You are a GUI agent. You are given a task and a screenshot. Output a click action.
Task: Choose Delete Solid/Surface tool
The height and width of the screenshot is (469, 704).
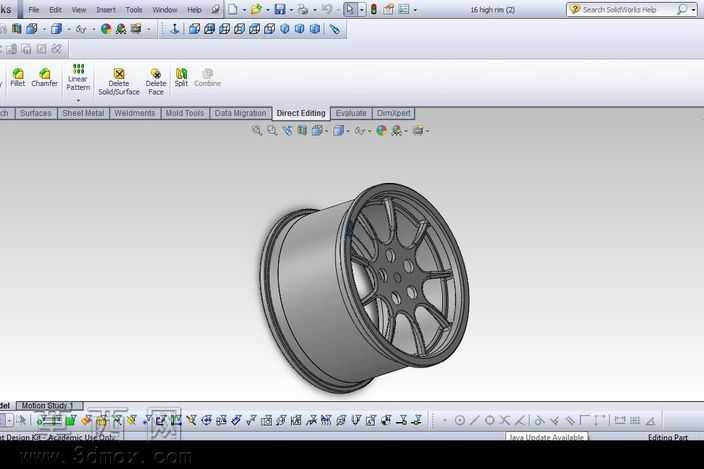point(119,81)
